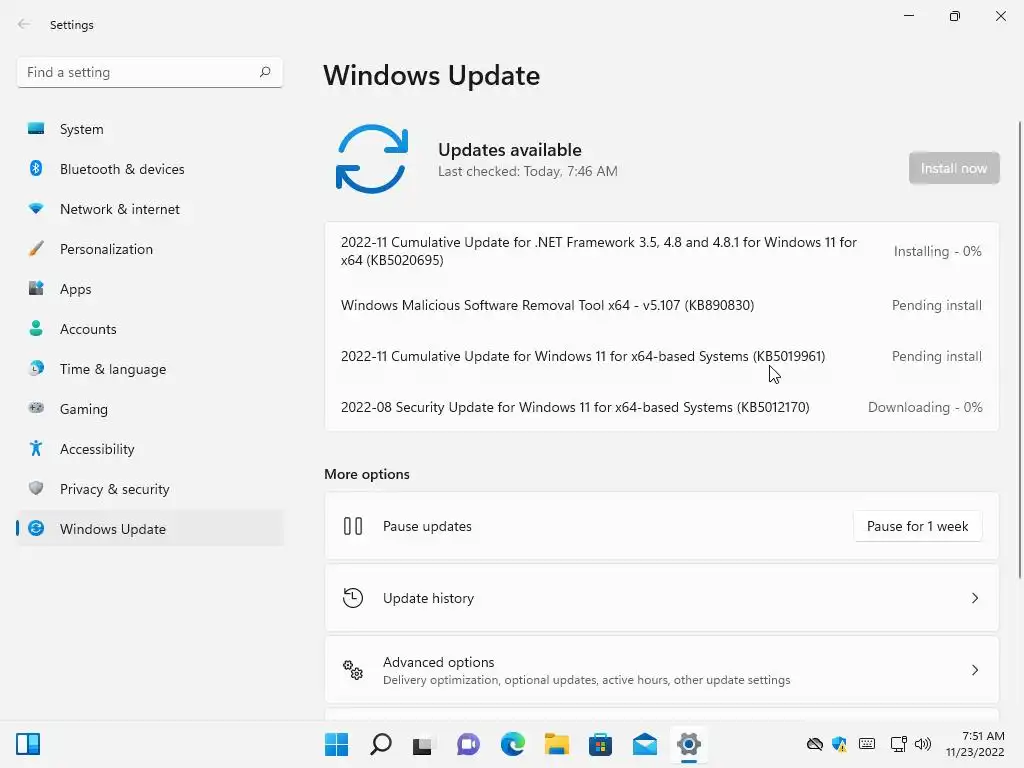The height and width of the screenshot is (768, 1024).
Task: Click the page vertical scrollbar
Action: click(x=1019, y=349)
